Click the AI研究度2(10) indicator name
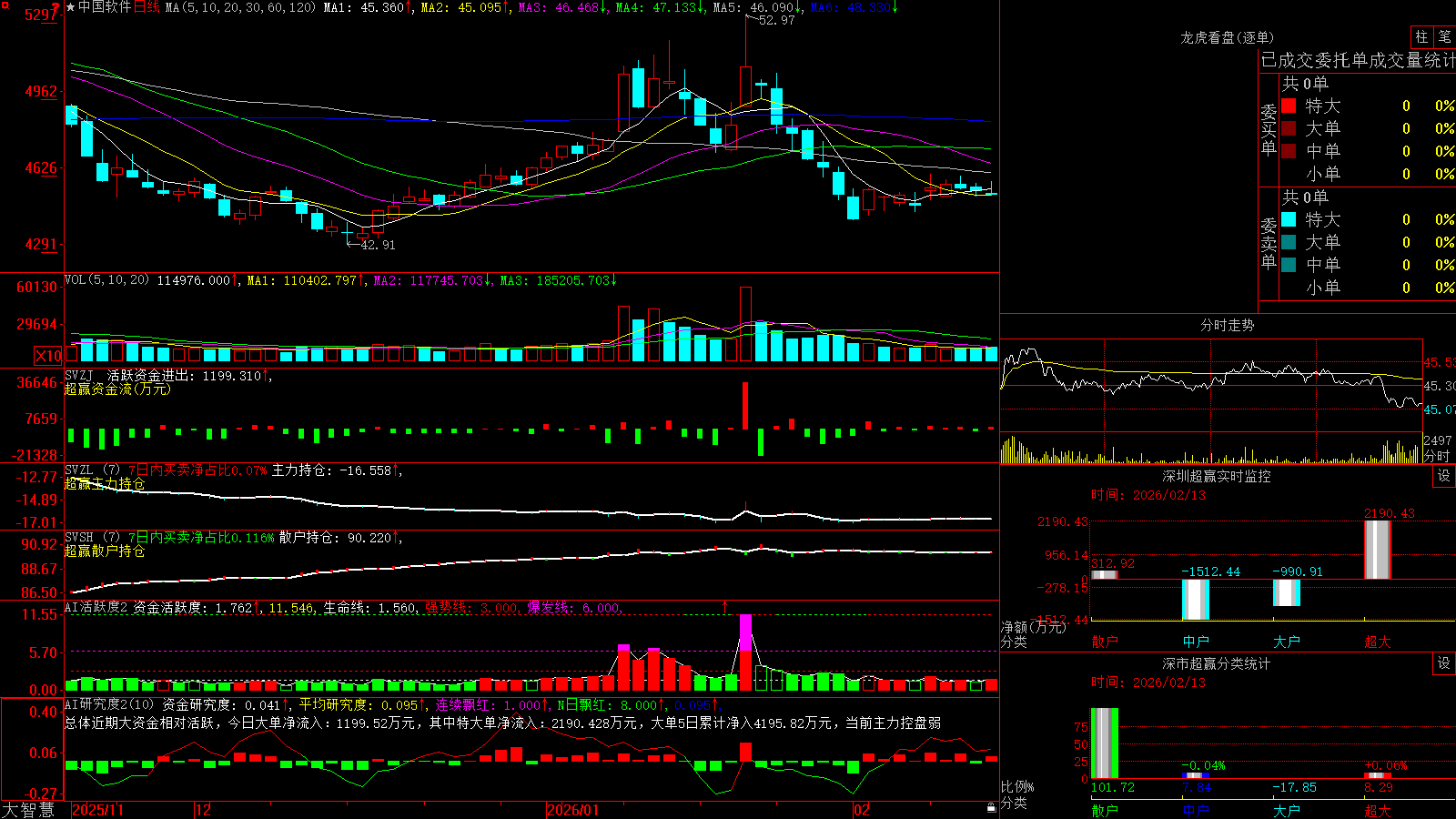The width and height of the screenshot is (1456, 819). [109, 704]
